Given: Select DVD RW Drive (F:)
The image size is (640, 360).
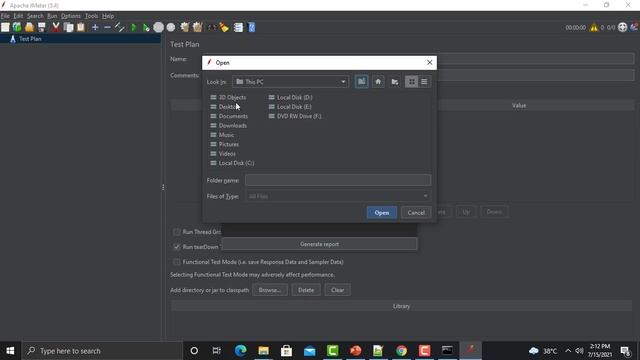Looking at the screenshot, I should point(295,116).
